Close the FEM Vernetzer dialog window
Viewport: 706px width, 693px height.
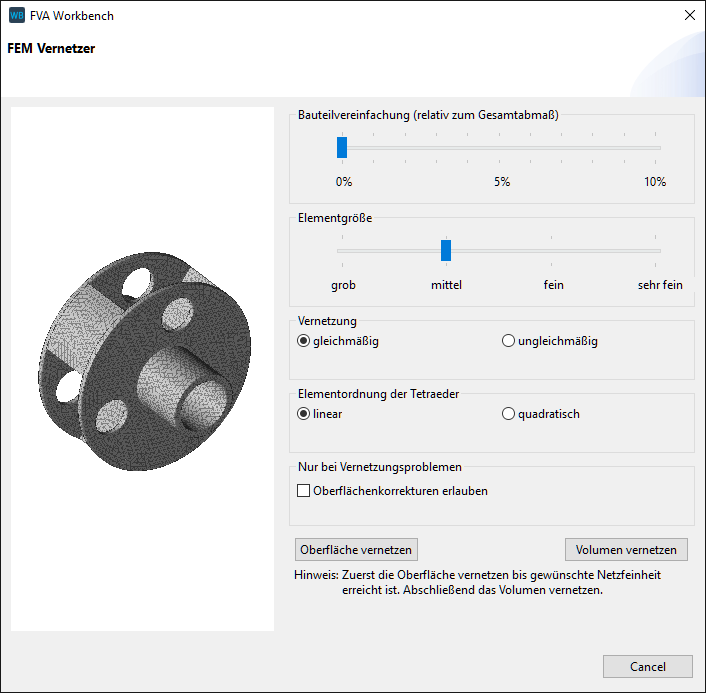pyautogui.click(x=689, y=15)
